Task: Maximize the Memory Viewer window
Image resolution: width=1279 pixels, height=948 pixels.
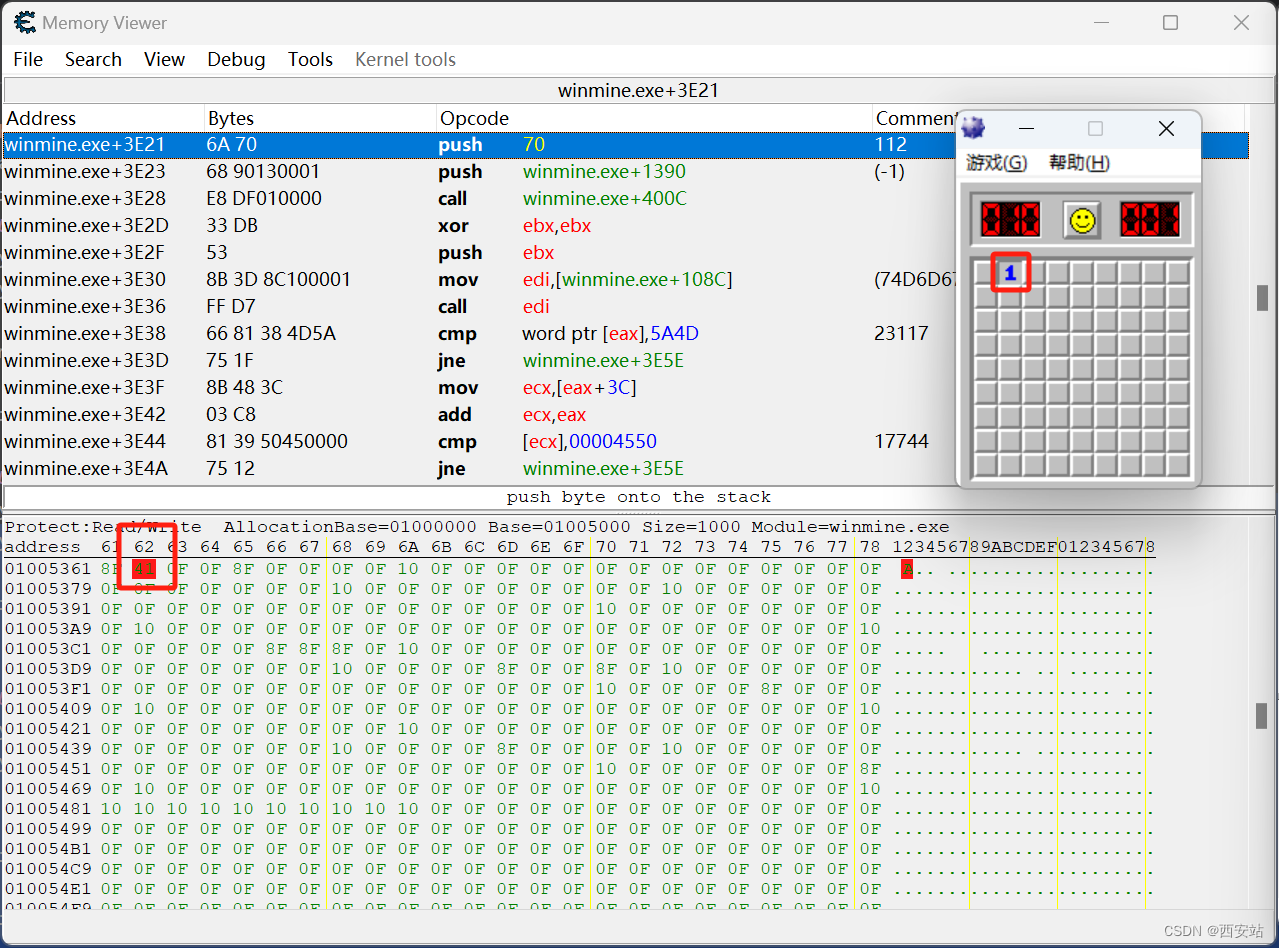Action: [x=1170, y=22]
